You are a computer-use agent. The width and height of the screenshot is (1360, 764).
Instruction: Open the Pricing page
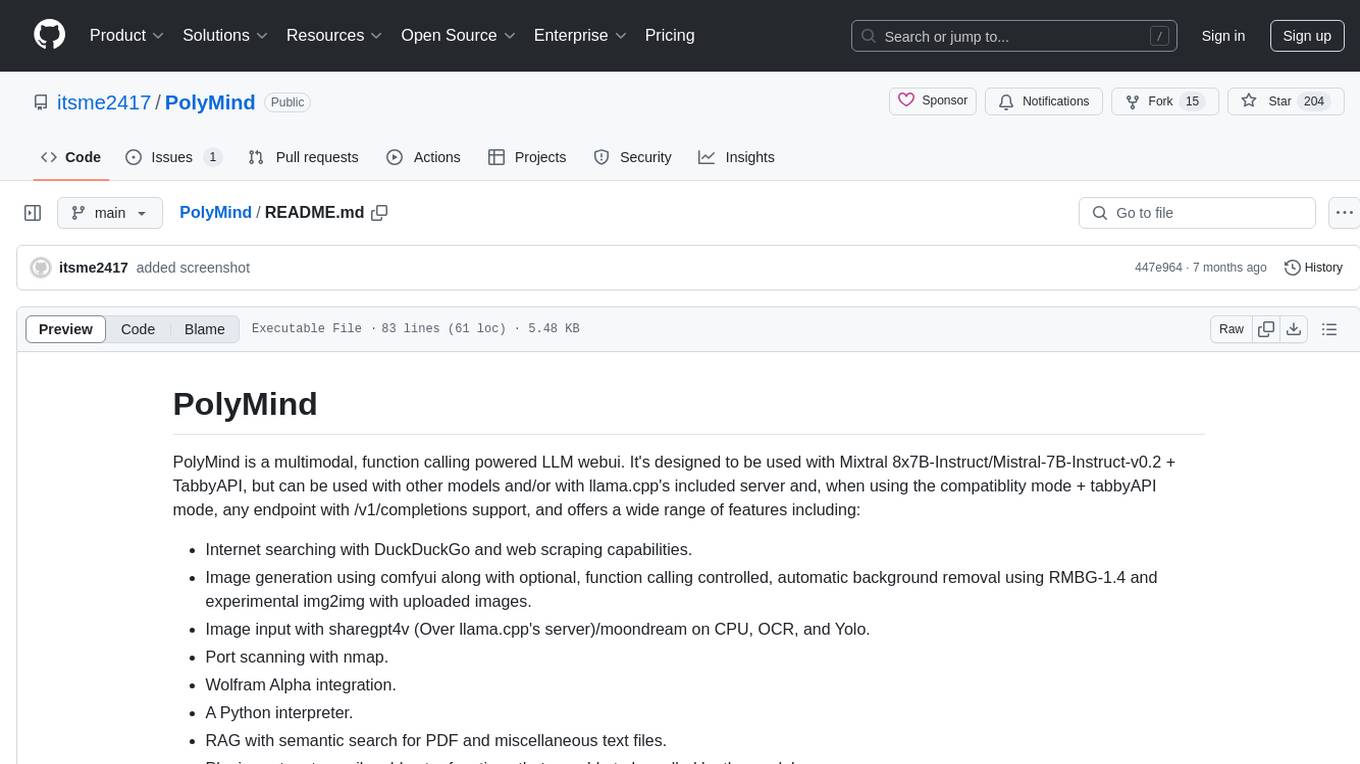coord(670,35)
